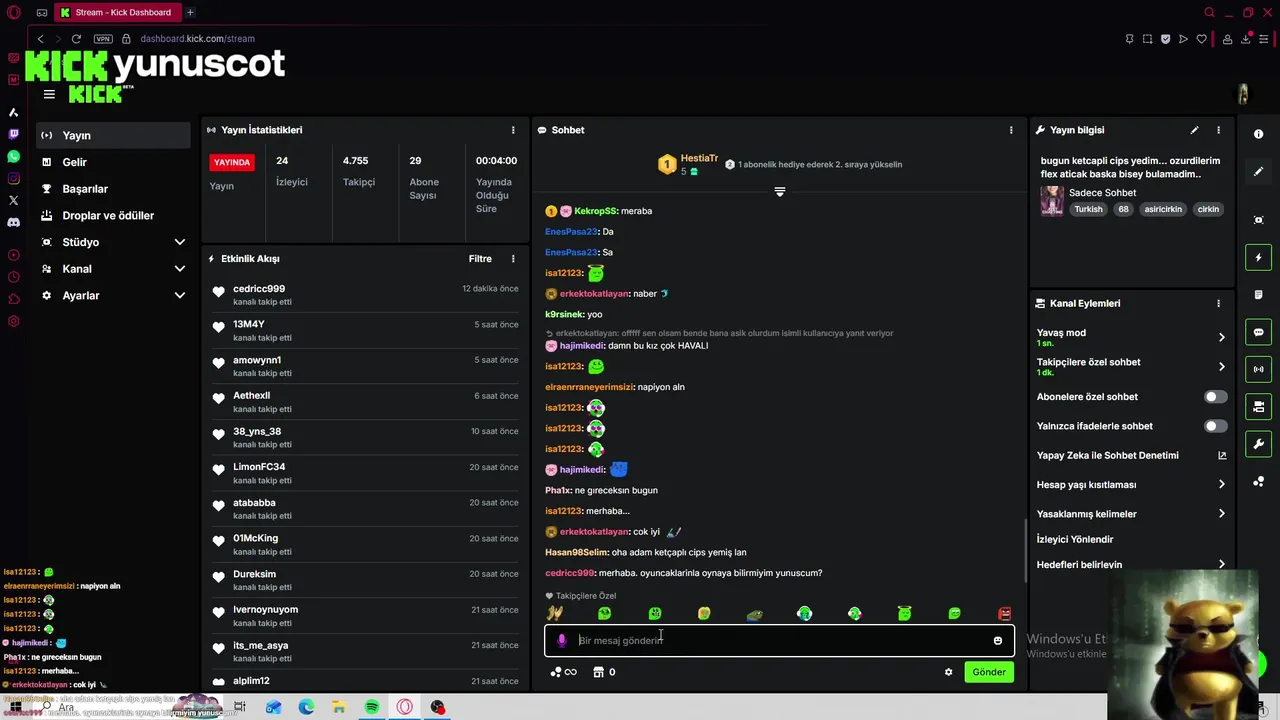Click the note document icon in right toolbar

tap(1258, 295)
